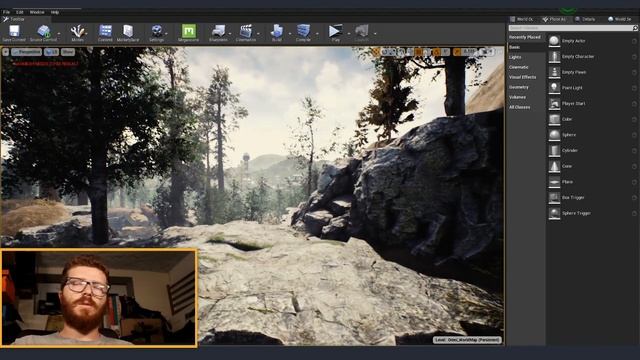Click the Build toolbar icon
The height and width of the screenshot is (360, 640).
277,31
